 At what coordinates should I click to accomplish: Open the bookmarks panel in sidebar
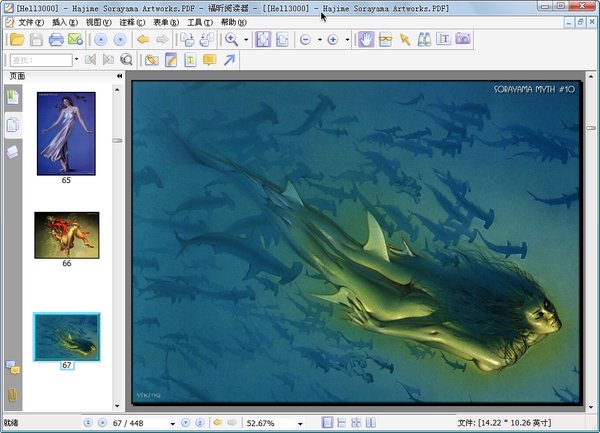pyautogui.click(x=12, y=96)
